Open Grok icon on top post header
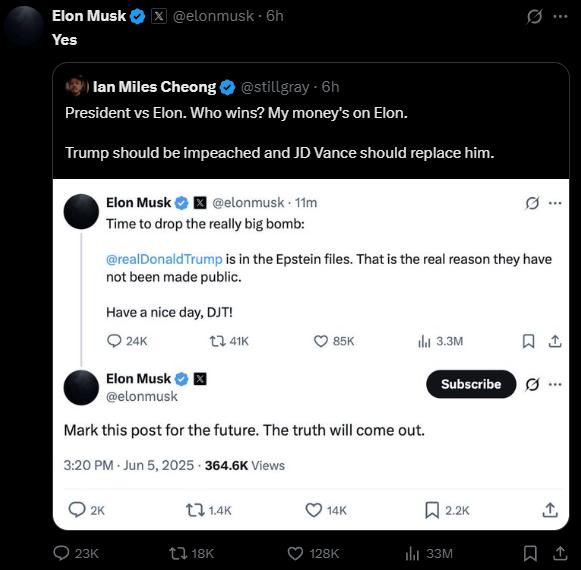Image resolution: width=581 pixels, height=570 pixels. pyautogui.click(x=534, y=16)
